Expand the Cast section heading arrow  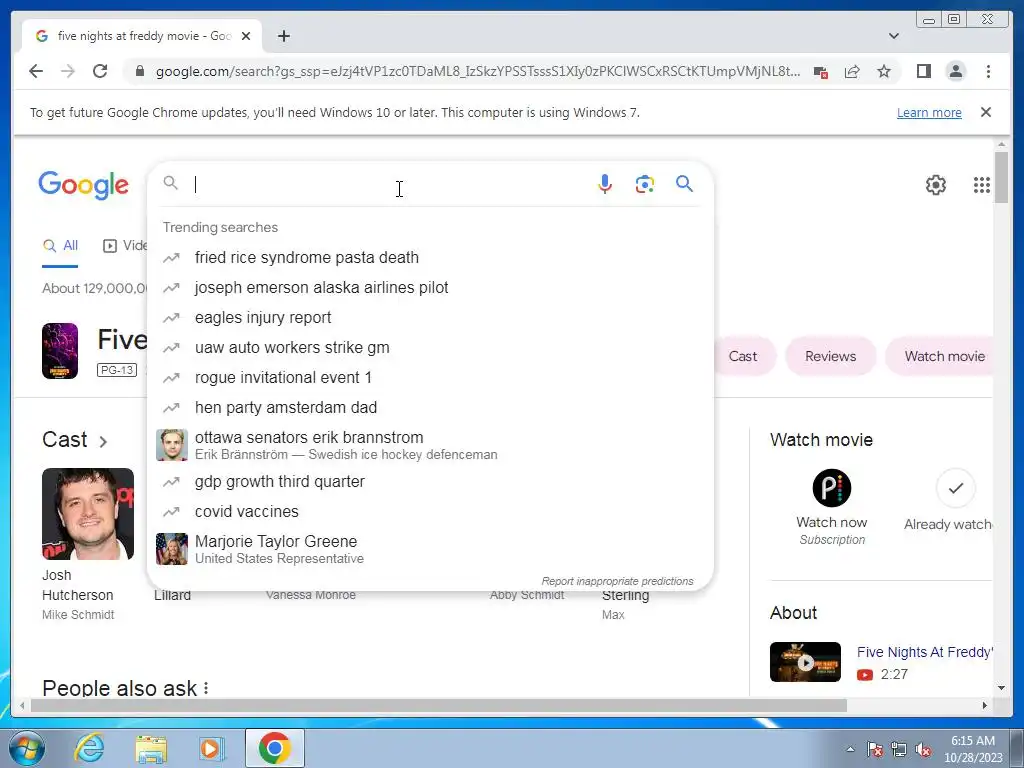(103, 441)
